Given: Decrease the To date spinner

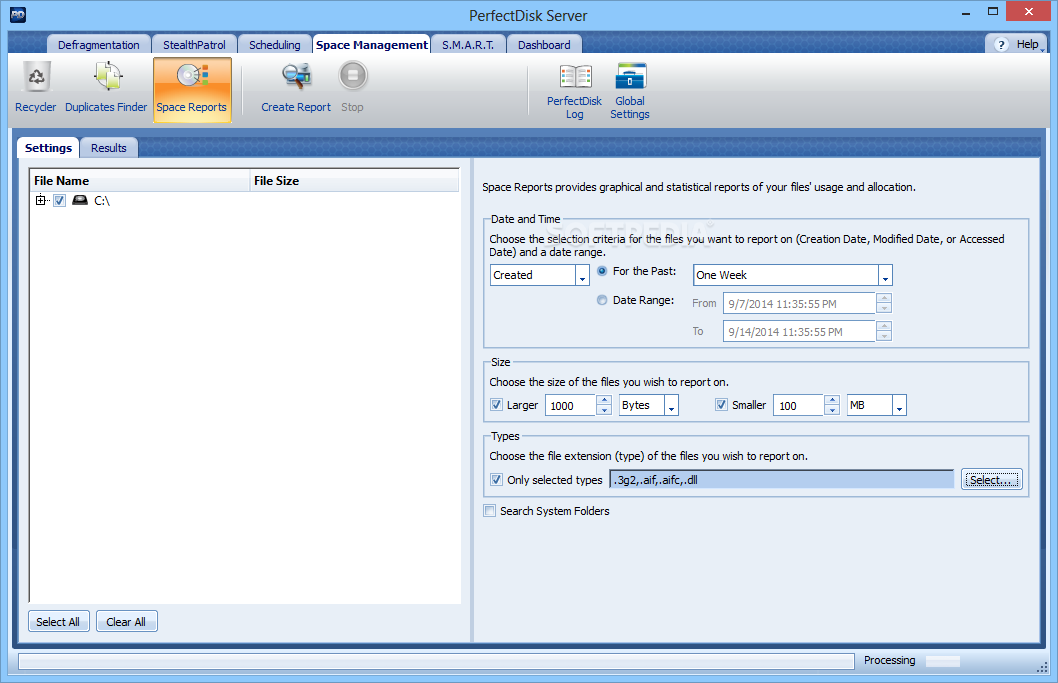Looking at the screenshot, I should [x=884, y=336].
